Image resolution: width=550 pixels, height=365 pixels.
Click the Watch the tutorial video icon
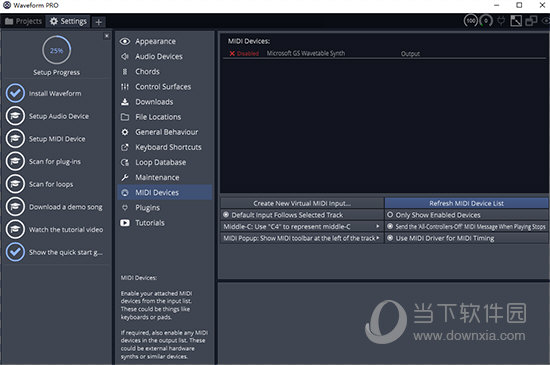[x=15, y=229]
